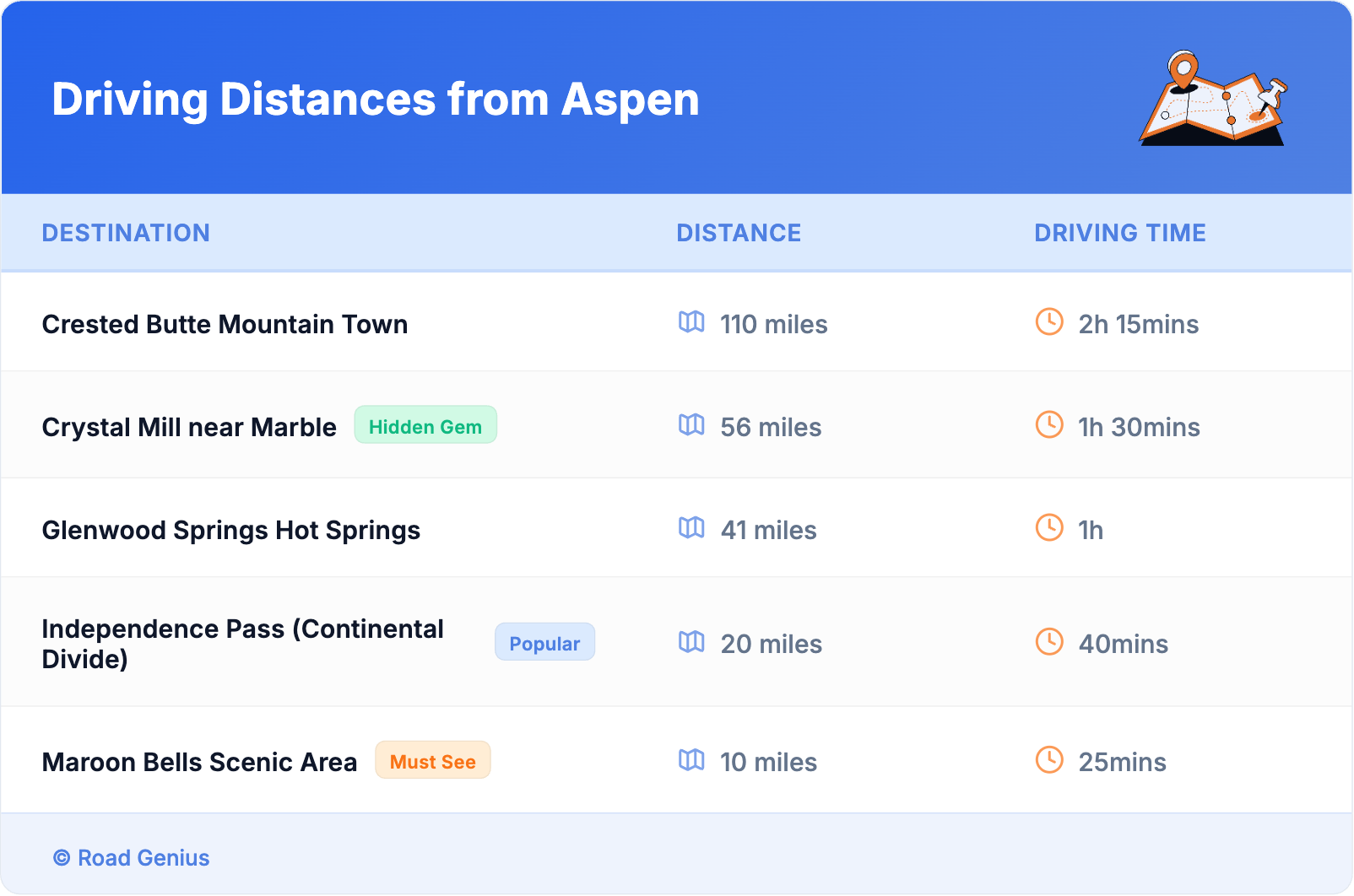Click the map icon beside 20 miles
This screenshot has height=896, width=1354.
(691, 642)
